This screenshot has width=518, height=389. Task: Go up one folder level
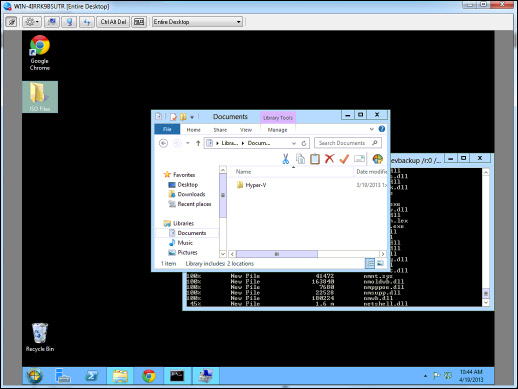[198, 143]
